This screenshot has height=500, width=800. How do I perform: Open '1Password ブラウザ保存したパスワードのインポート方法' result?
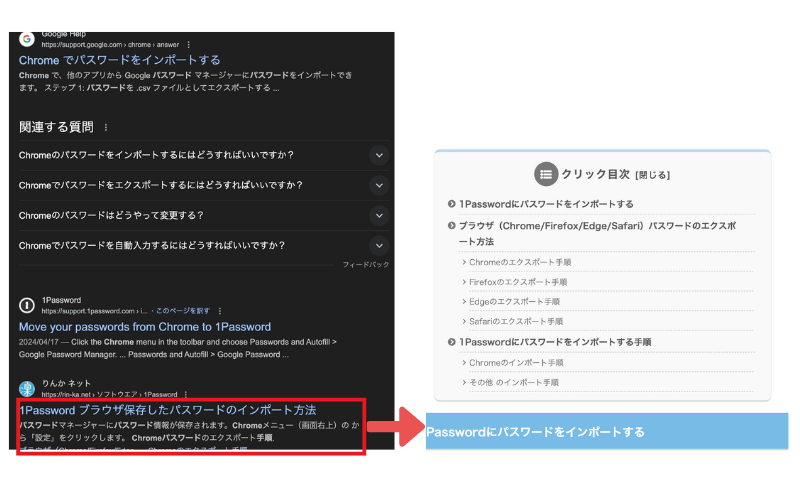(x=167, y=410)
